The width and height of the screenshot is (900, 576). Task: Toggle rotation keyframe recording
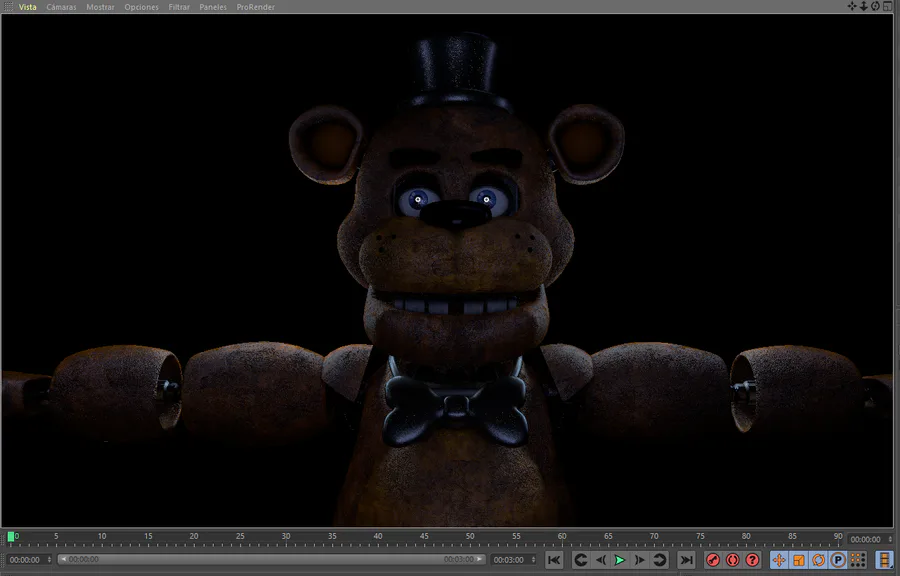tap(818, 560)
